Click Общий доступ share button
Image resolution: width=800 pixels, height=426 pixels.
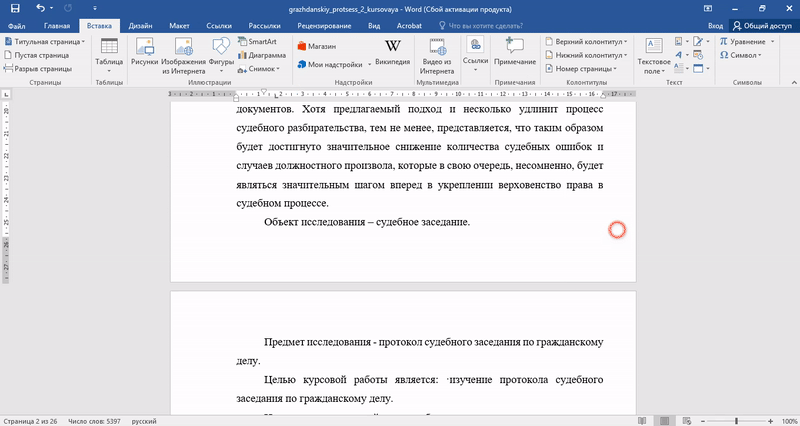point(762,25)
